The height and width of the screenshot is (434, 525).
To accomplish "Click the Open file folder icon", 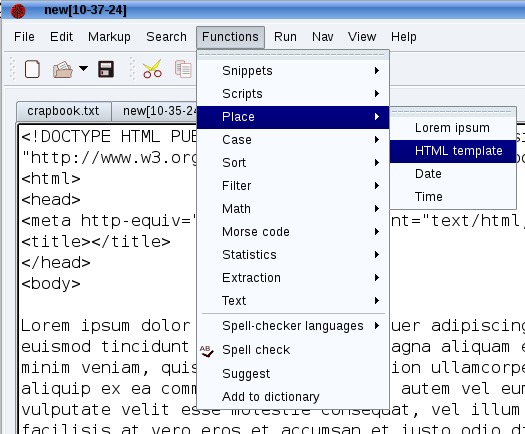I will point(63,69).
